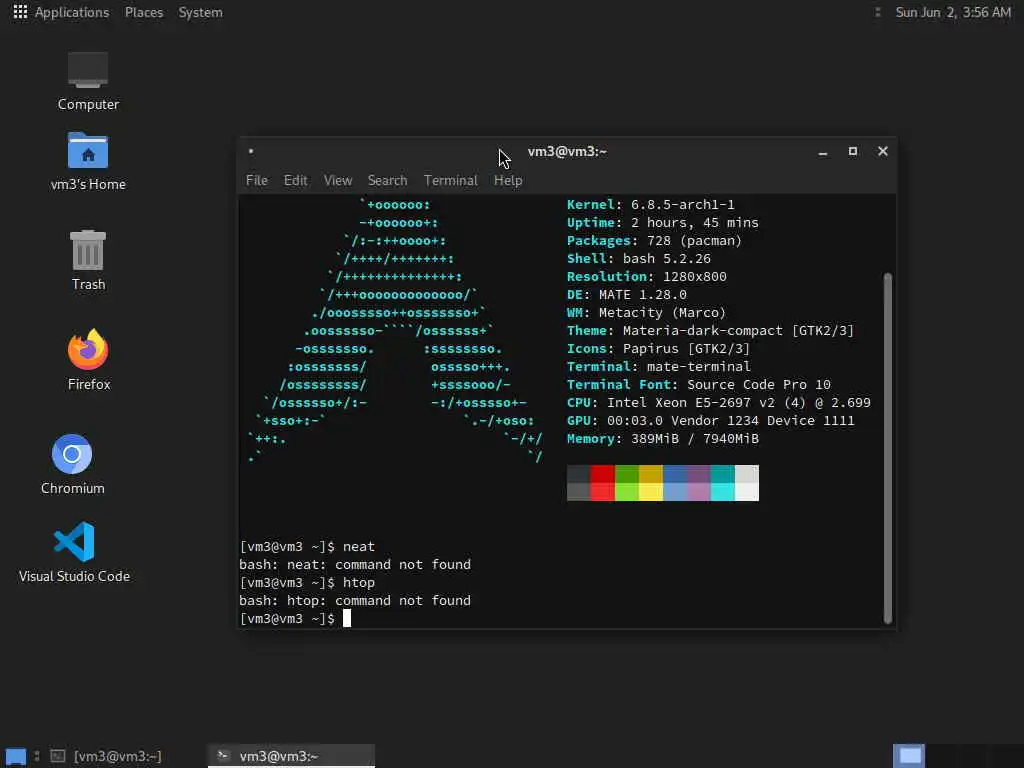Click the Terminal mate-terminal line
The image size is (1024, 768).
(x=658, y=366)
